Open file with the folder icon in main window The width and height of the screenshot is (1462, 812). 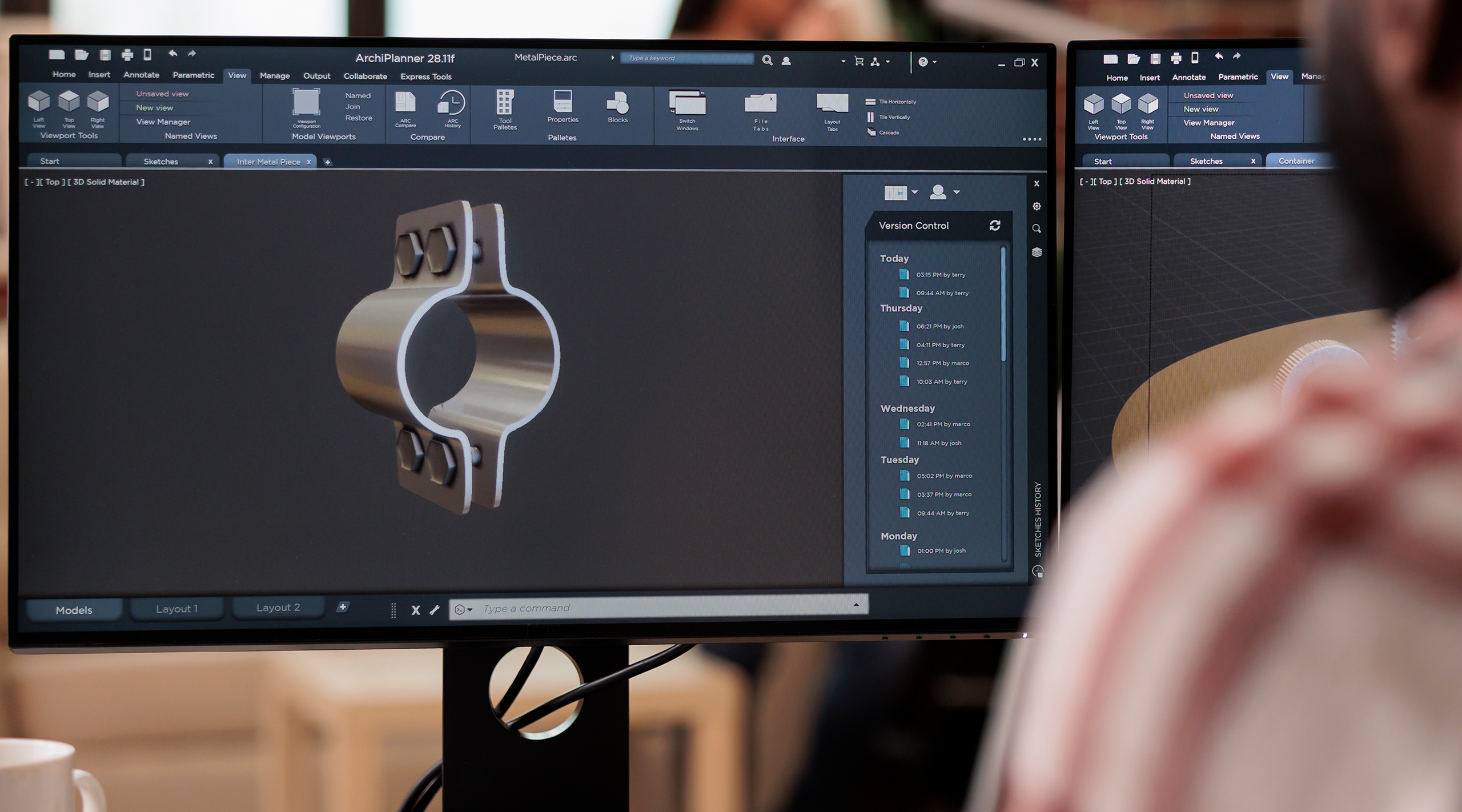(82, 55)
